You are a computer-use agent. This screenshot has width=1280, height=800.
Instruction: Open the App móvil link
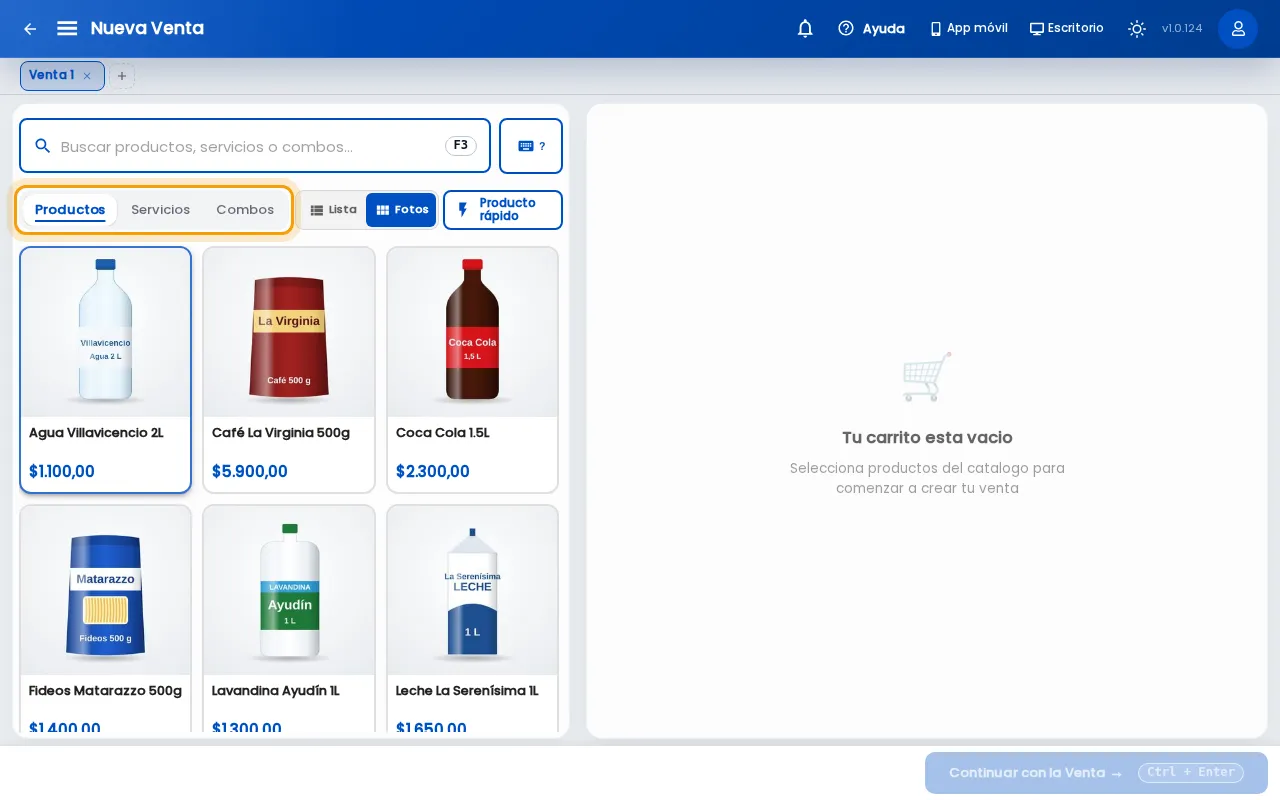coord(968,29)
